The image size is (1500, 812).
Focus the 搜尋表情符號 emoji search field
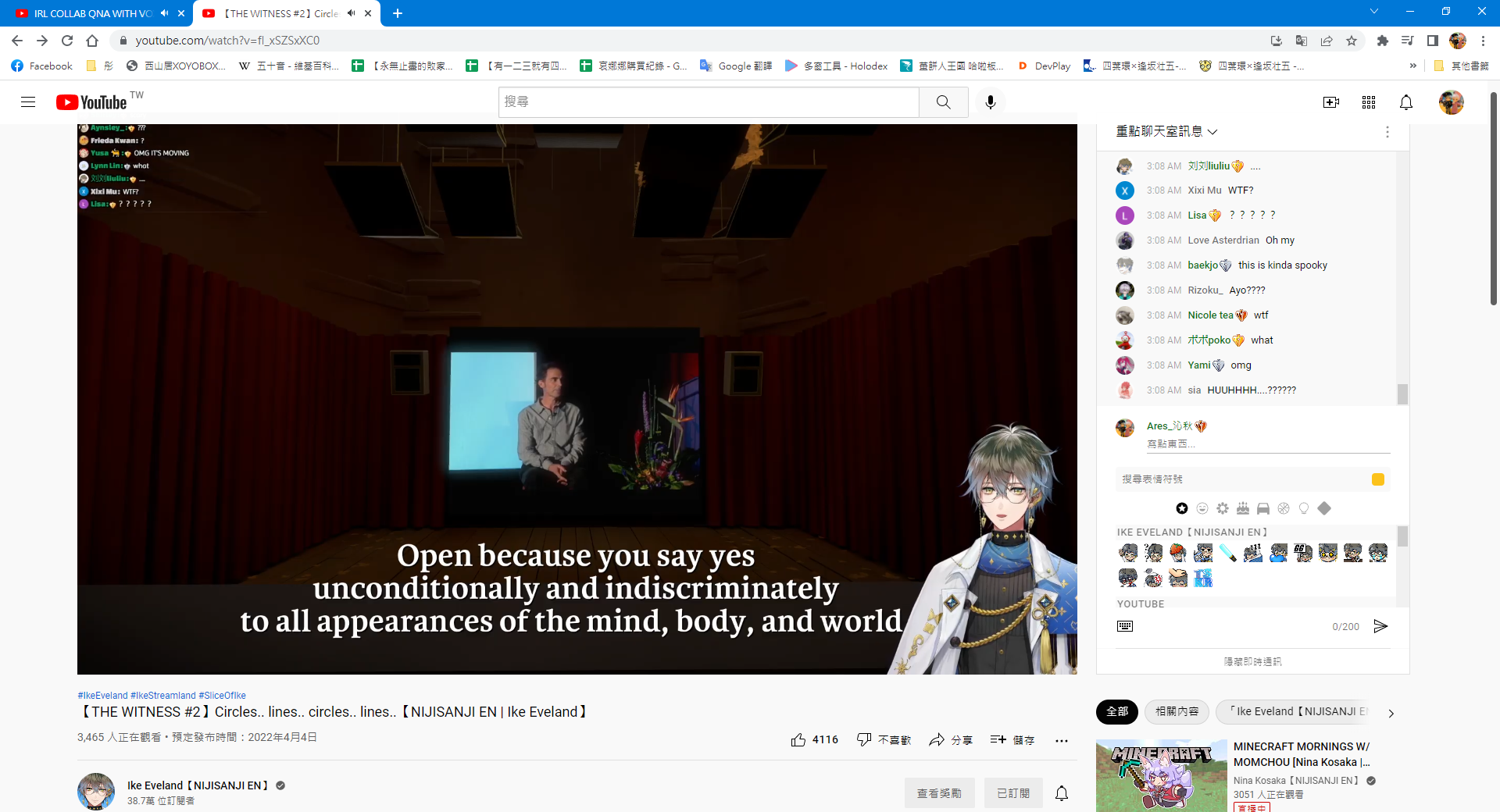1242,479
